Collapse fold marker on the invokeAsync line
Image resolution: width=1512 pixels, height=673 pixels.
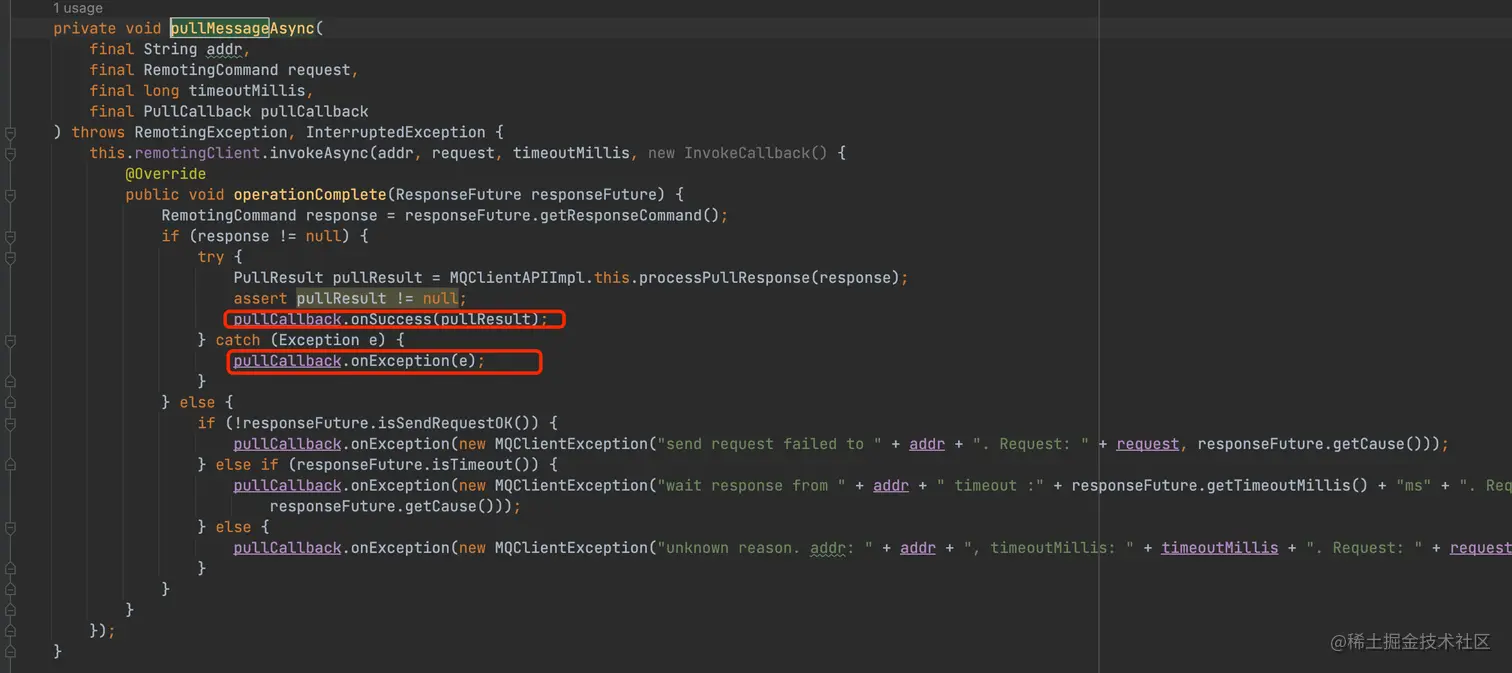coord(10,153)
